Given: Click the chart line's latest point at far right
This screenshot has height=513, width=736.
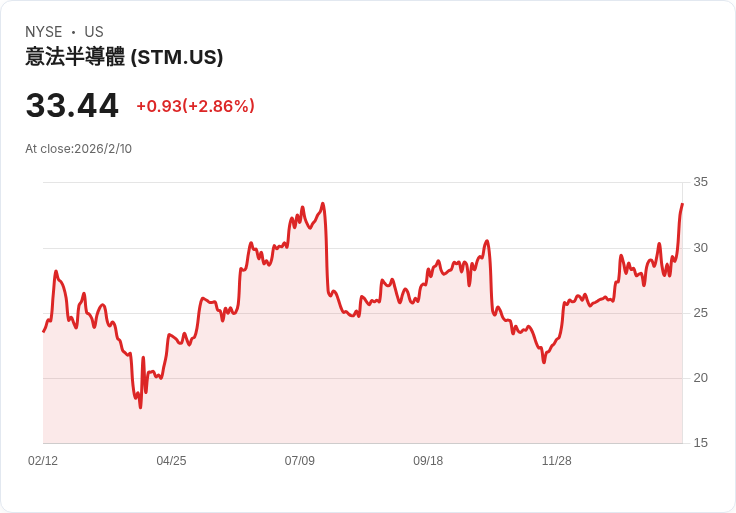Looking at the screenshot, I should pyautogui.click(x=682, y=204).
